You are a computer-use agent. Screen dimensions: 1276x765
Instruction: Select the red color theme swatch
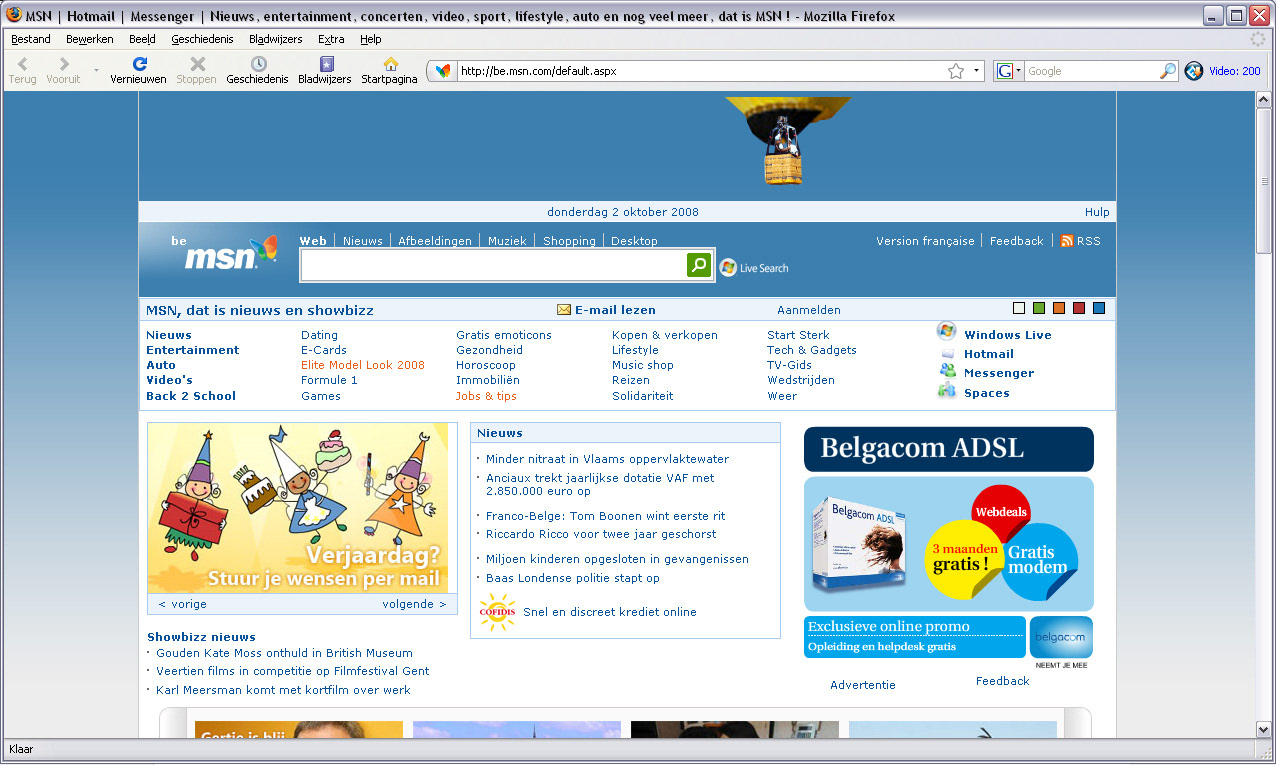point(1079,308)
